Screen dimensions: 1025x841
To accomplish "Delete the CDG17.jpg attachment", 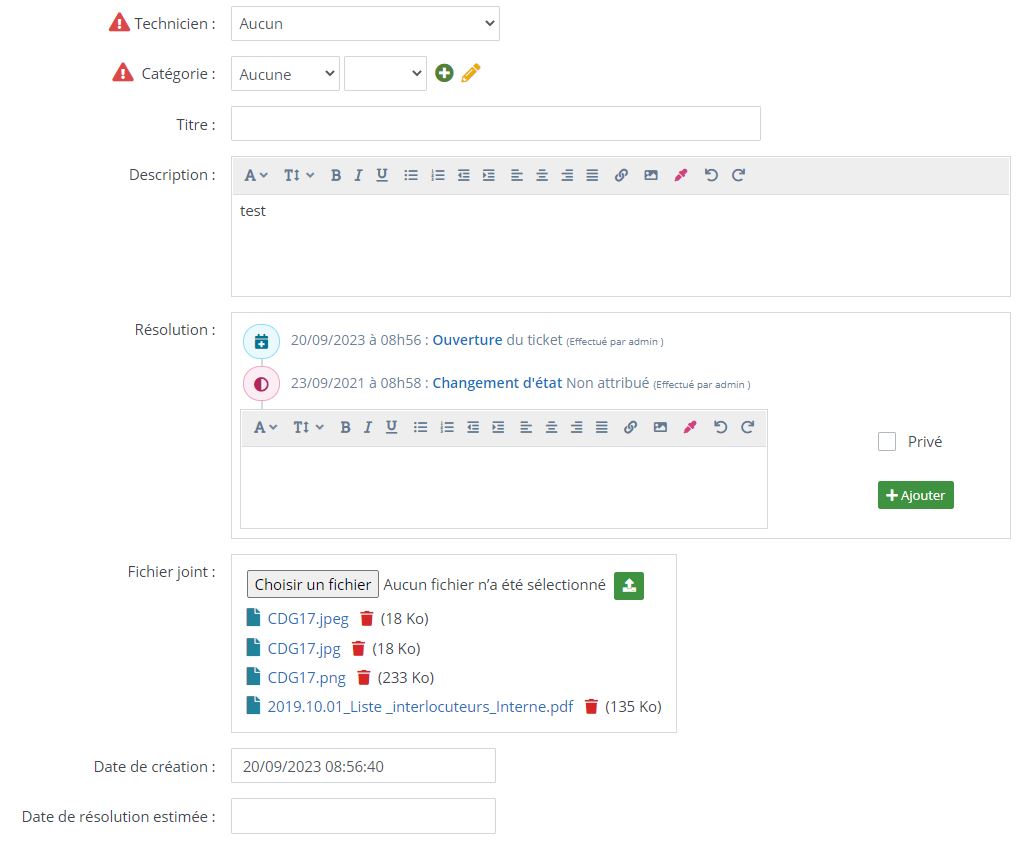I will point(358,648).
